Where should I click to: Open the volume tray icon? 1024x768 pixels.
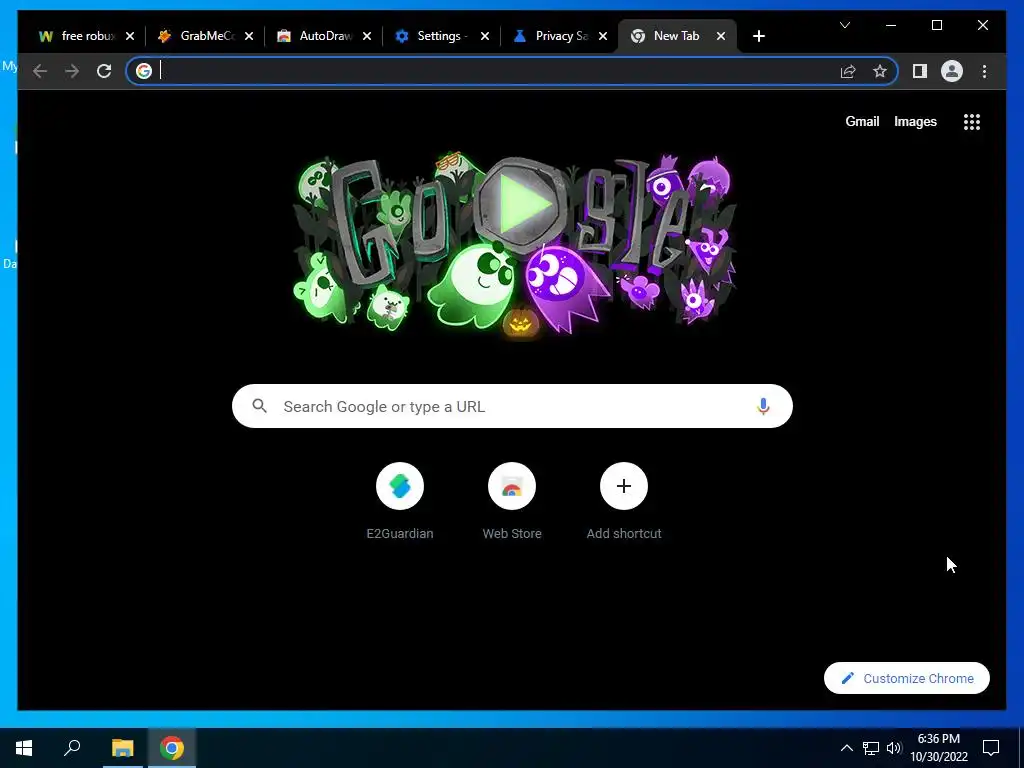click(894, 748)
